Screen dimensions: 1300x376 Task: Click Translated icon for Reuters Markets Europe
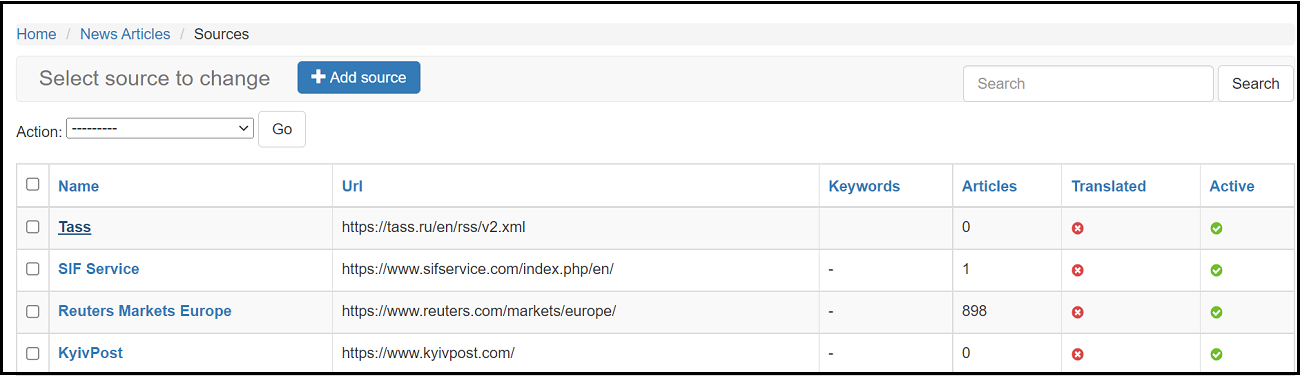1077,312
